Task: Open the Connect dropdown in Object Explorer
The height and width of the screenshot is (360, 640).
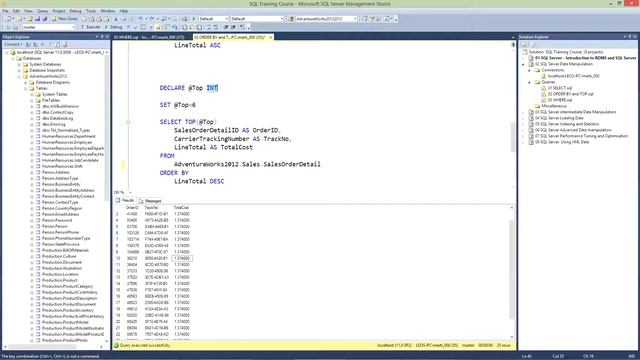Action: (x=13, y=44)
